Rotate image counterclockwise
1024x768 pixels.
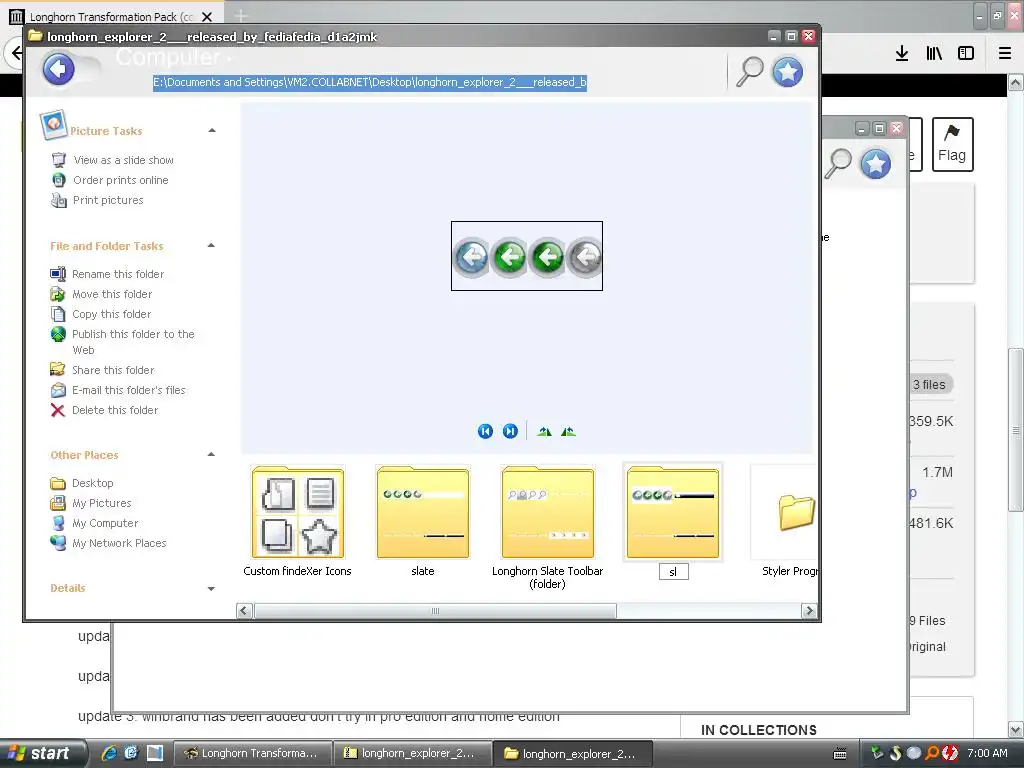point(568,432)
